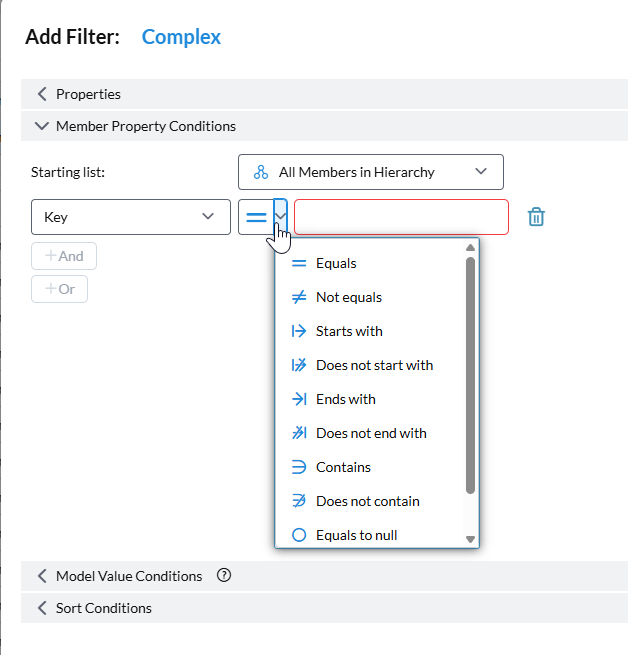Viewport: 628px width, 655px height.
Task: Click the Starts with arrow icon
Action: coord(298,332)
